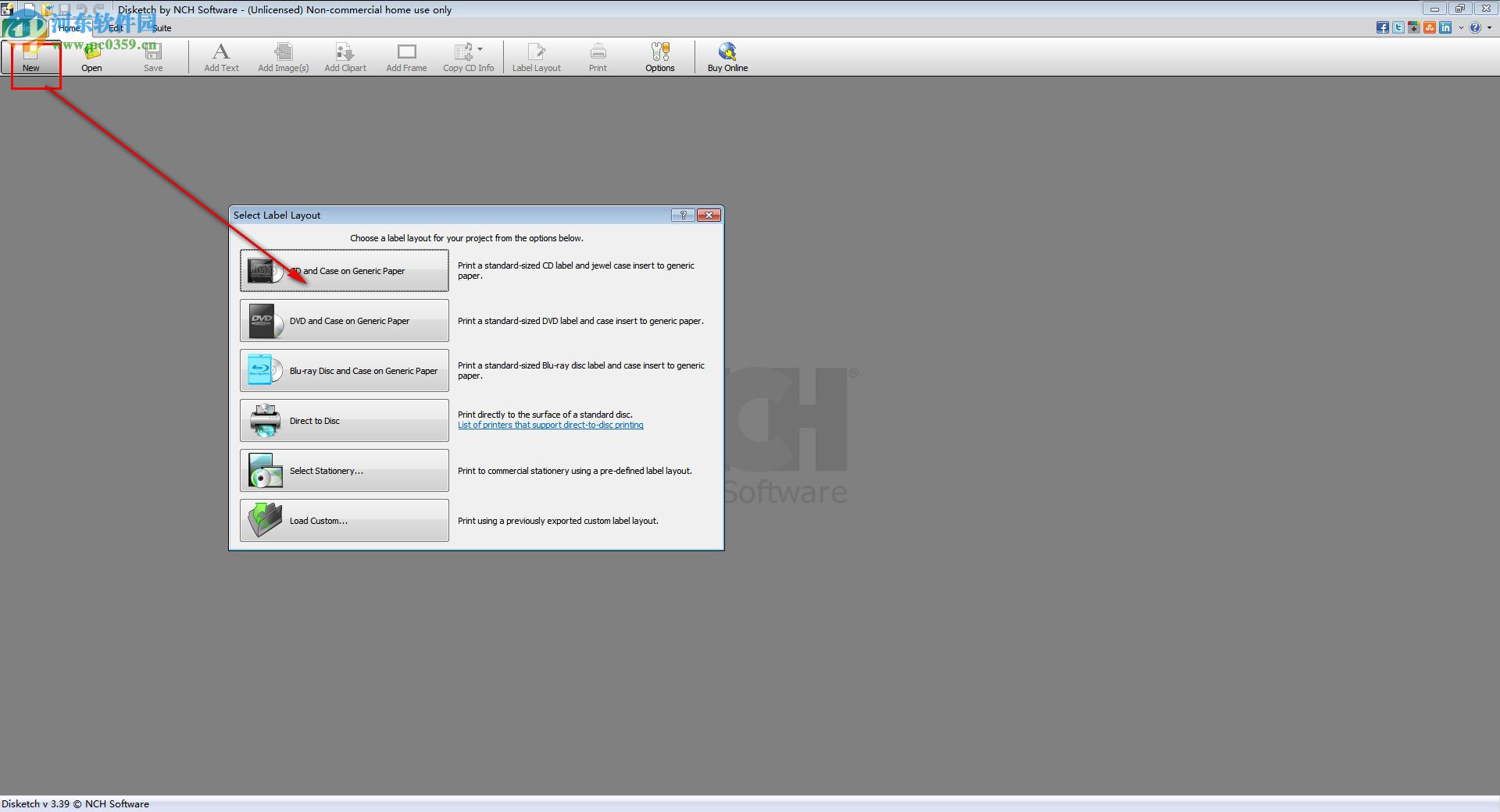Click the Buy Online icon
This screenshot has width=1500, height=812.
pos(727,52)
